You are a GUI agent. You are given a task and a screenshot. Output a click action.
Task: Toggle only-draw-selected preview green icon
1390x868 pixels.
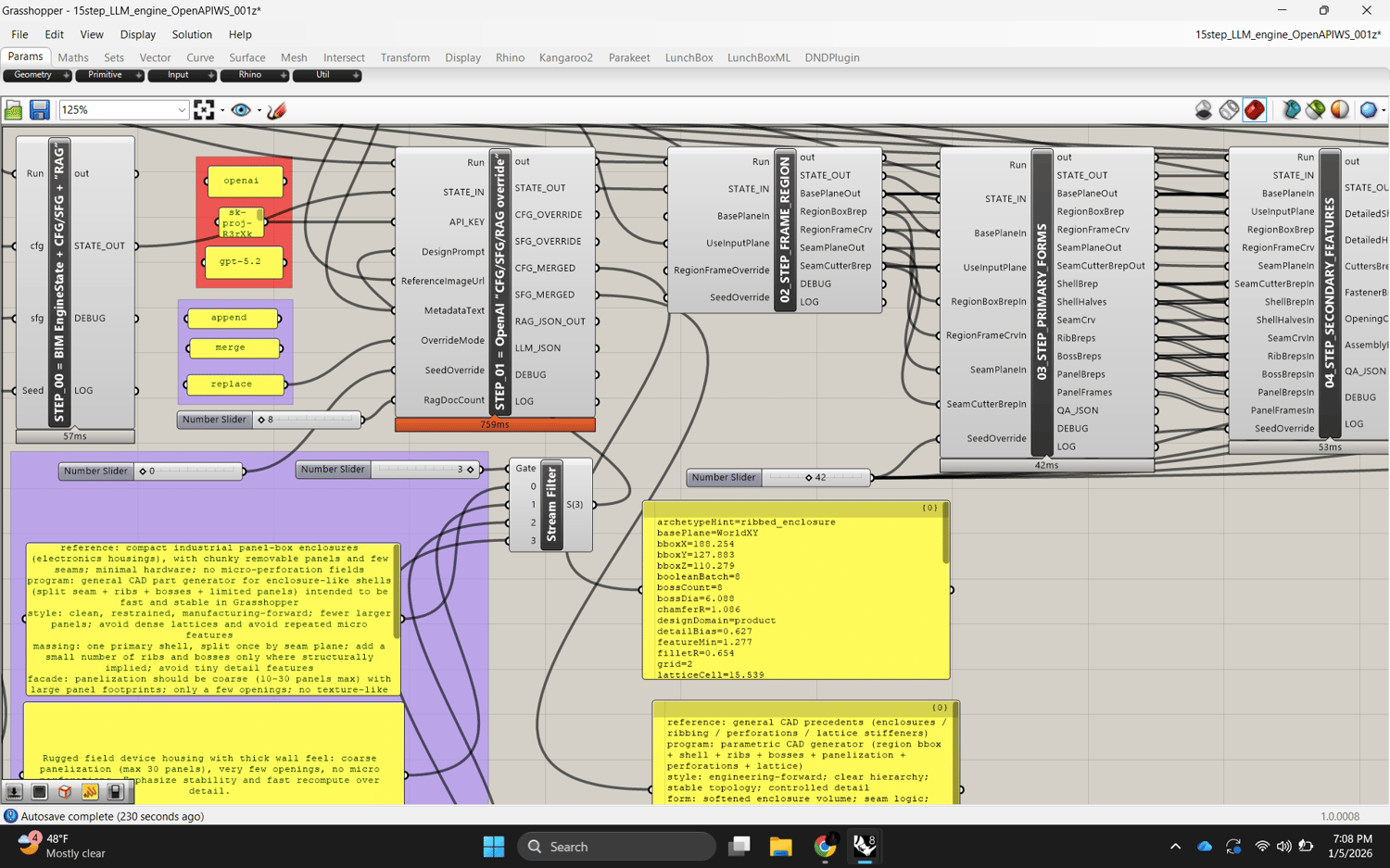(1315, 110)
